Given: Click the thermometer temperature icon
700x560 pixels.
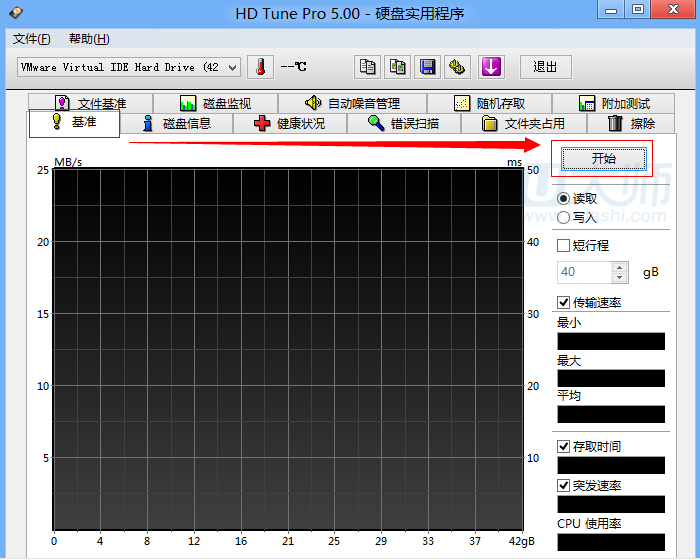Looking at the screenshot, I should tap(260, 67).
